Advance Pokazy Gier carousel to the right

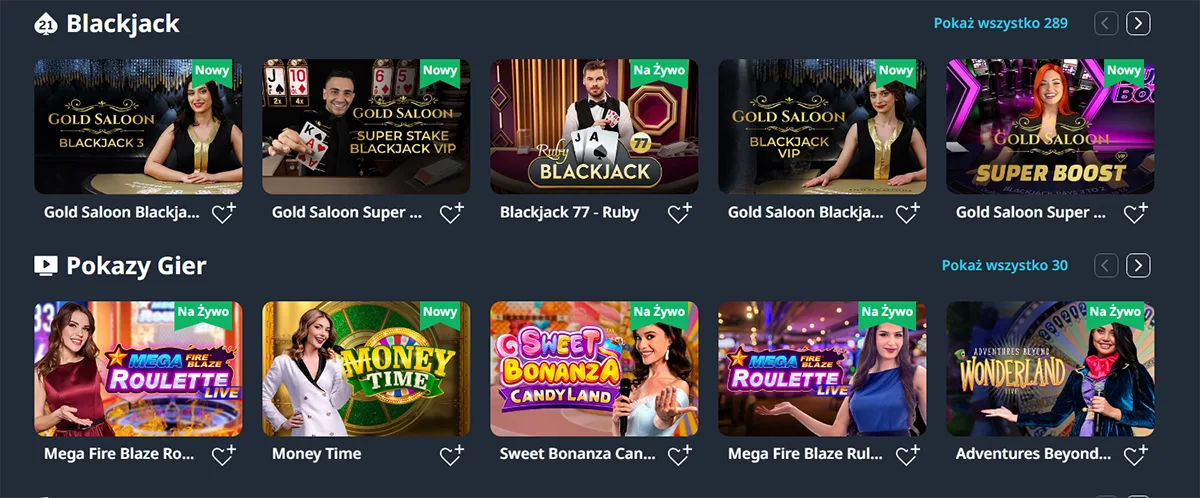1138,265
